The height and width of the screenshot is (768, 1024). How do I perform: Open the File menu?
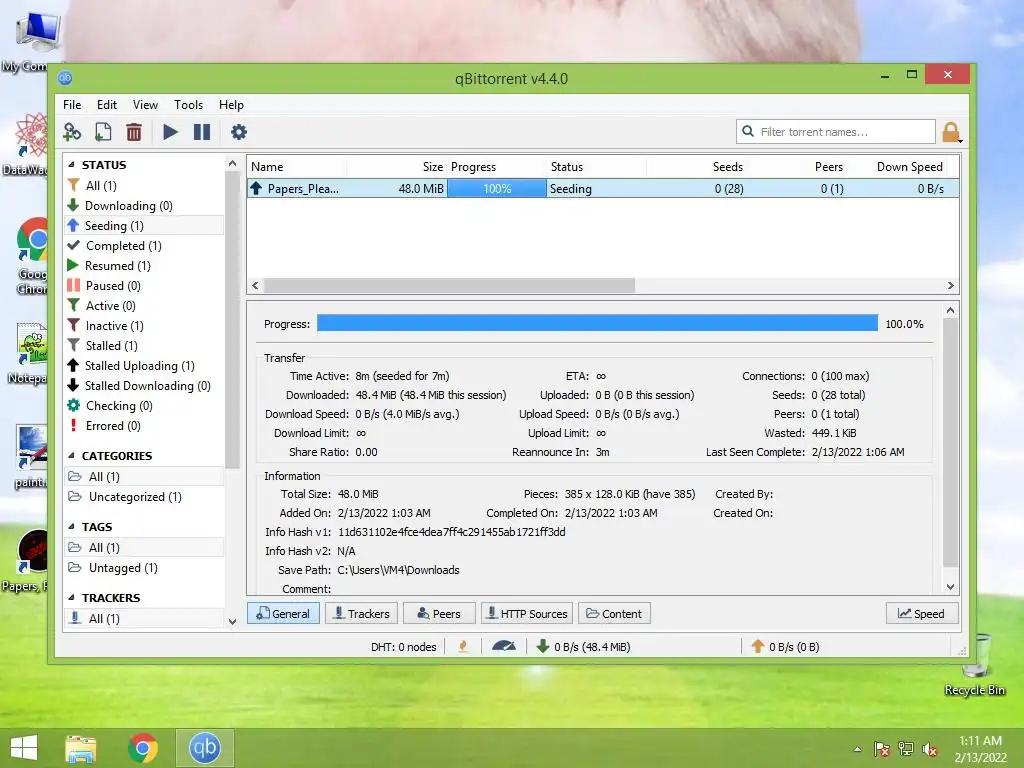72,104
